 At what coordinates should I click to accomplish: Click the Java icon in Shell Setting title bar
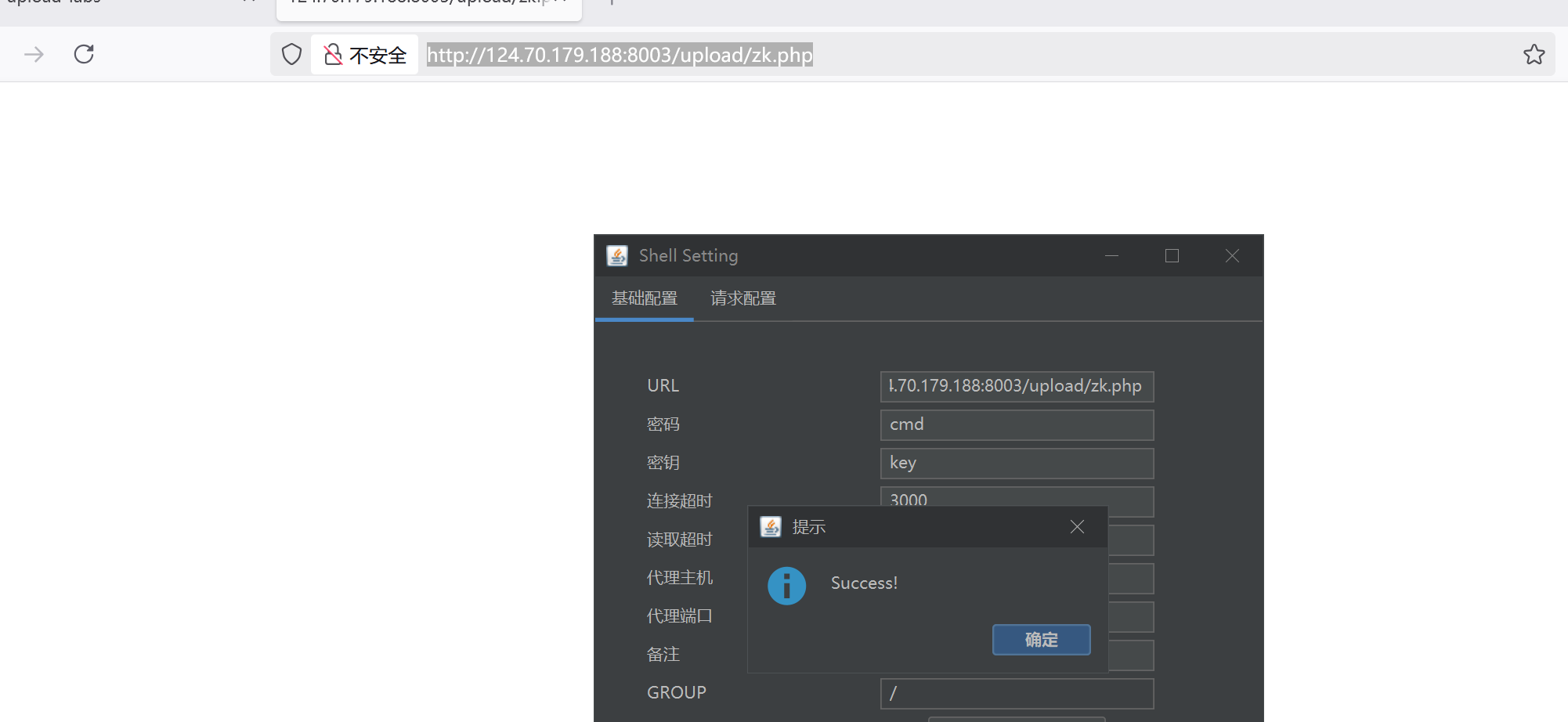[x=616, y=255]
